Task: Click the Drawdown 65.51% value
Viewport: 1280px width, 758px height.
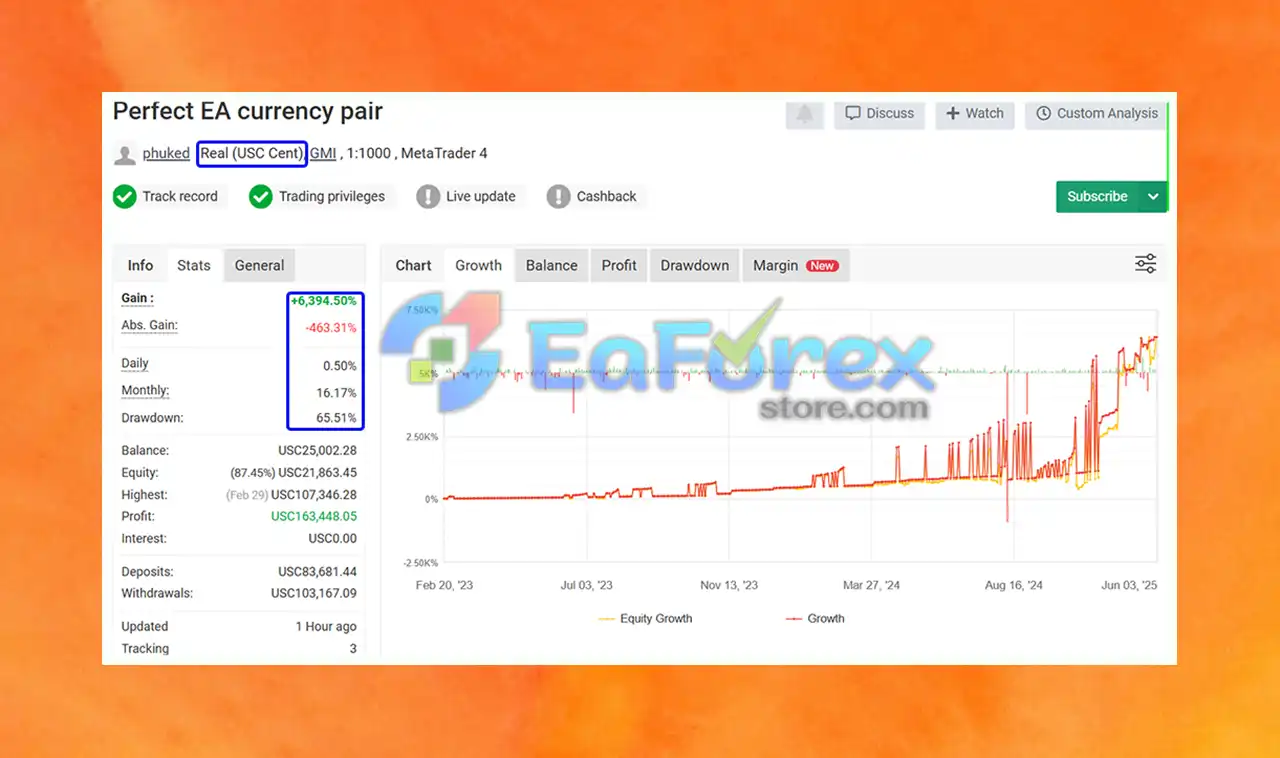Action: click(338, 418)
